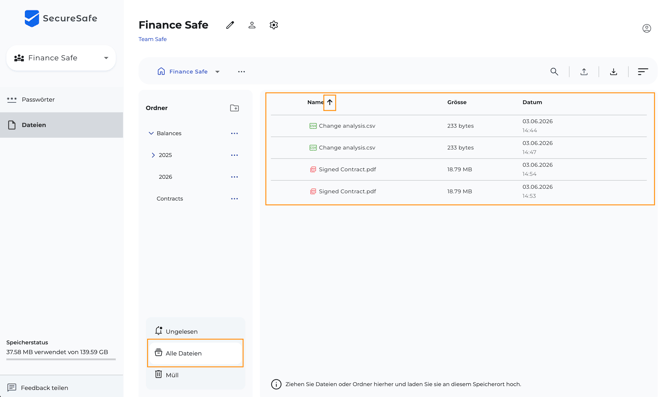Click the download icon in toolbar
The image size is (670, 397).
point(613,72)
